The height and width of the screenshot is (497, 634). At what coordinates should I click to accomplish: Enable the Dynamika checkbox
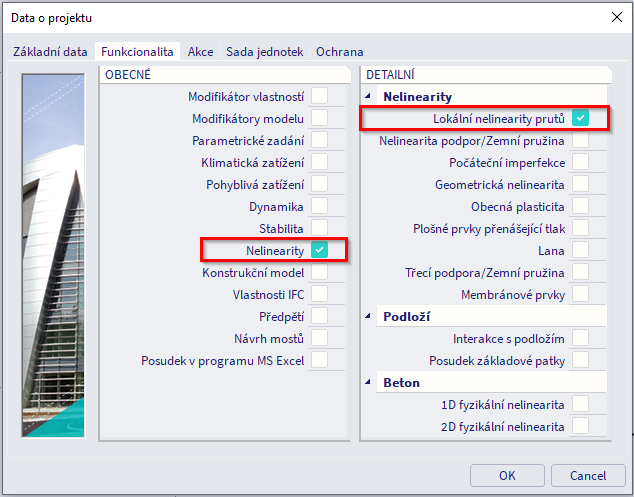pyautogui.click(x=320, y=206)
